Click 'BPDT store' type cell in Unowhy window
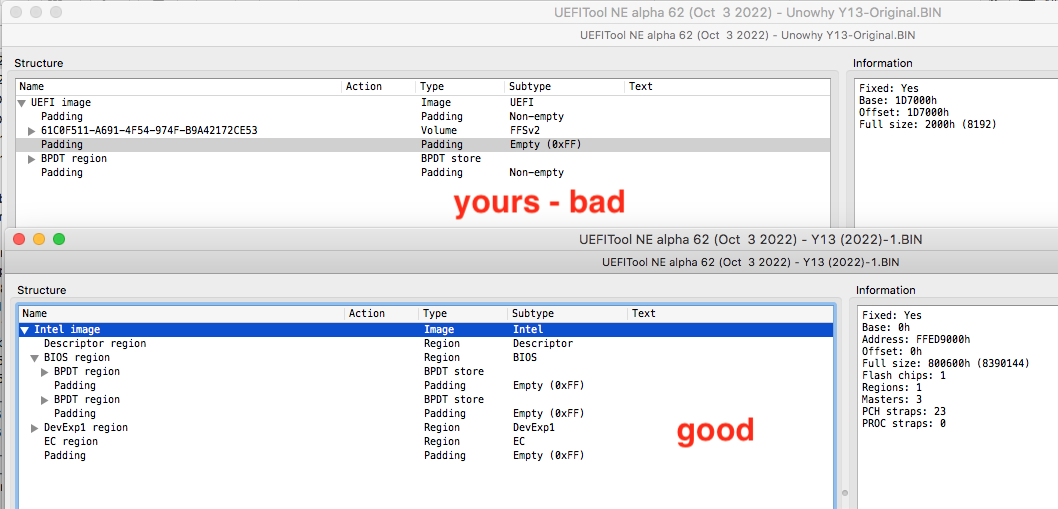The height and width of the screenshot is (509, 1058). [x=450, y=159]
